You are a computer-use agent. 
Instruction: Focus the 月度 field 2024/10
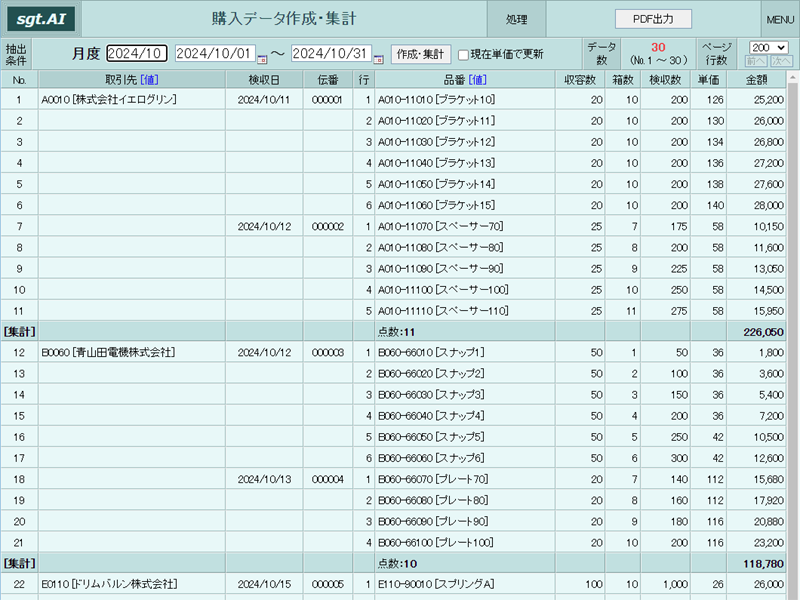[137, 53]
